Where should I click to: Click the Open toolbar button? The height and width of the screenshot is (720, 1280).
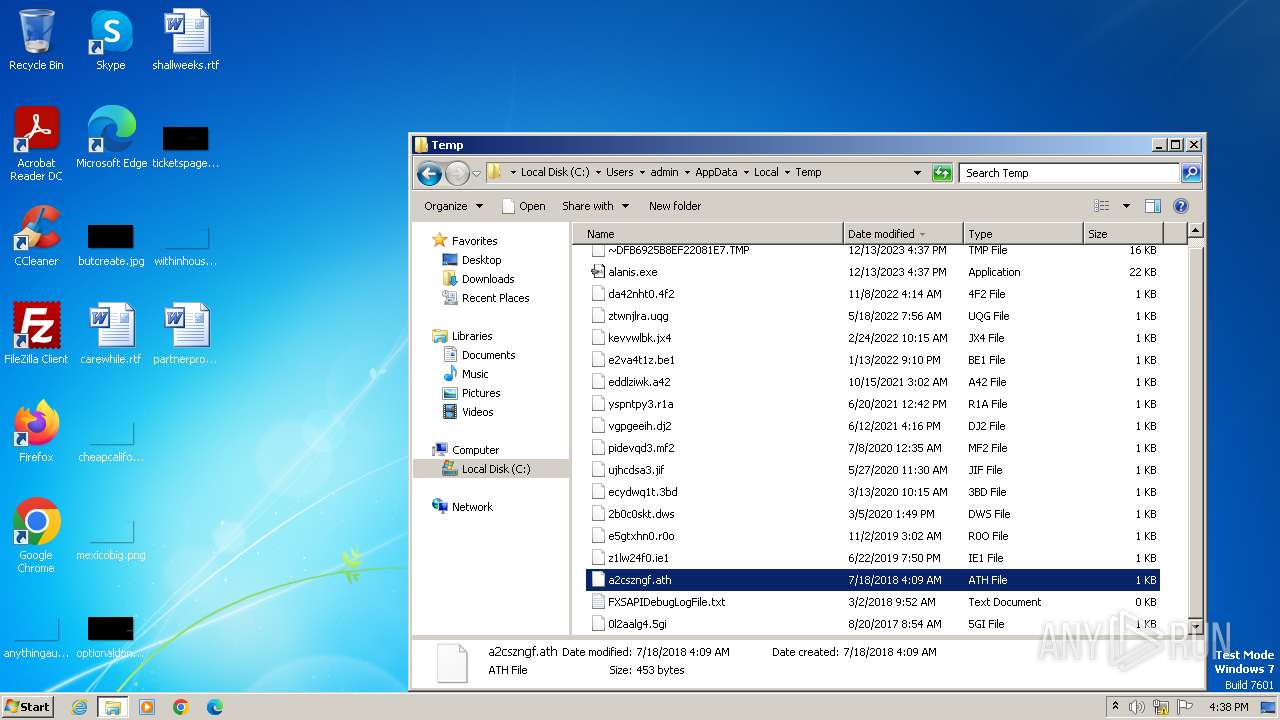[523, 206]
